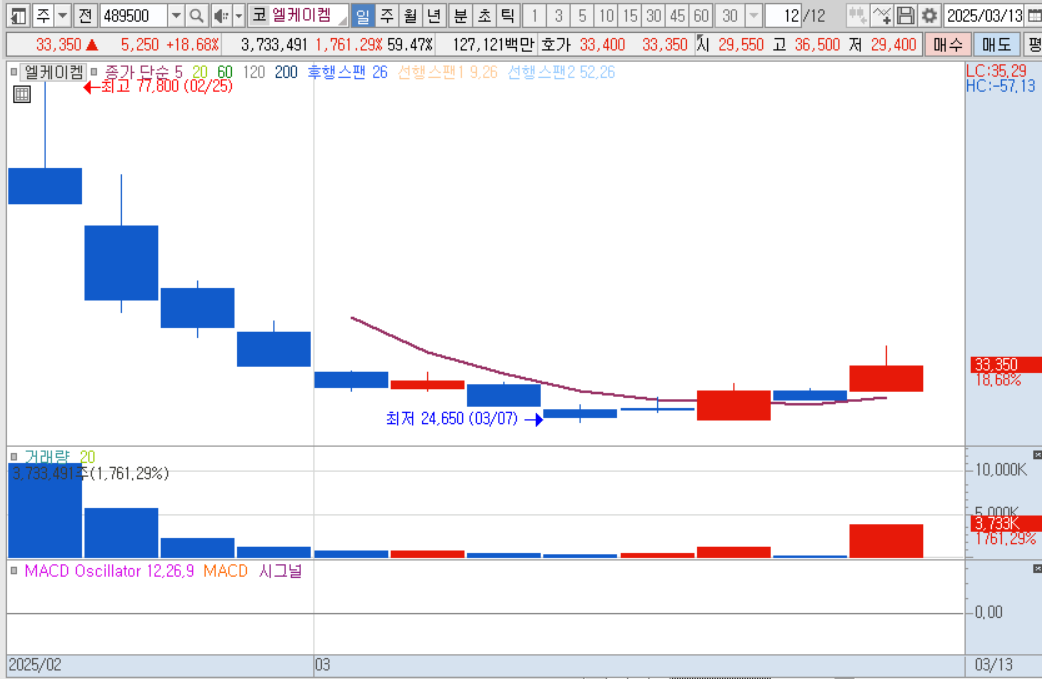Image resolution: width=1042 pixels, height=679 pixels.
Task: Select the 15 interval button
Action: pyautogui.click(x=630, y=15)
